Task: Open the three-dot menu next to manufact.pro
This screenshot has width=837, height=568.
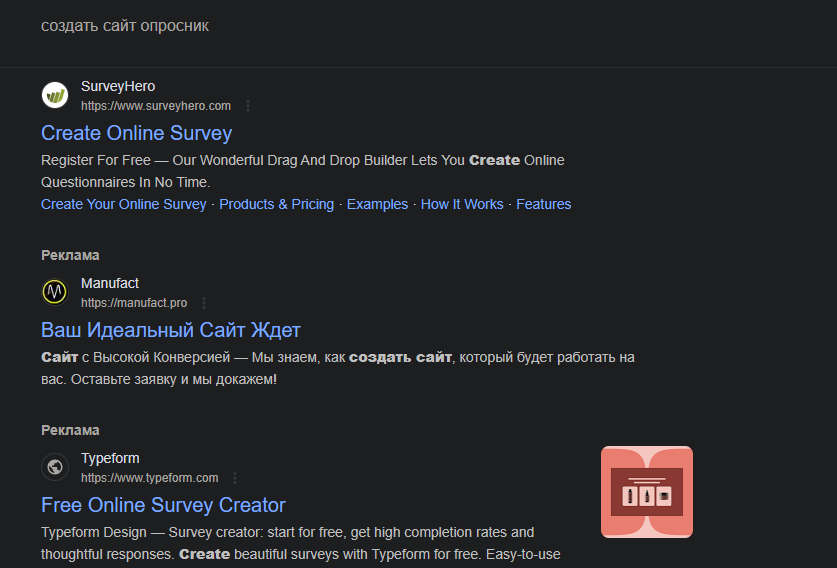Action: pos(204,303)
